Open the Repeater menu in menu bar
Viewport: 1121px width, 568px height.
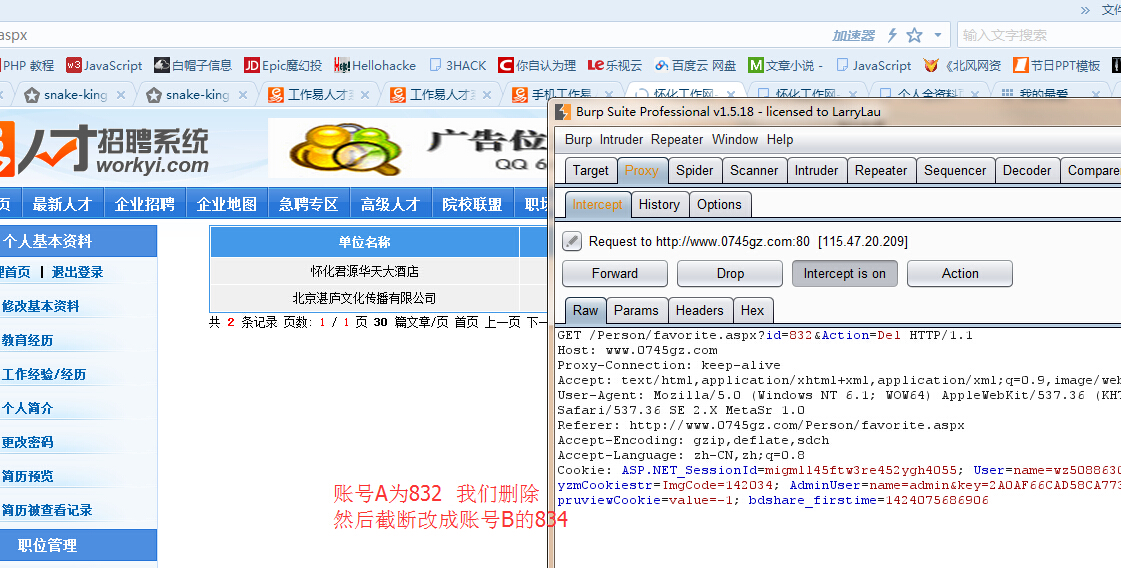coord(676,139)
